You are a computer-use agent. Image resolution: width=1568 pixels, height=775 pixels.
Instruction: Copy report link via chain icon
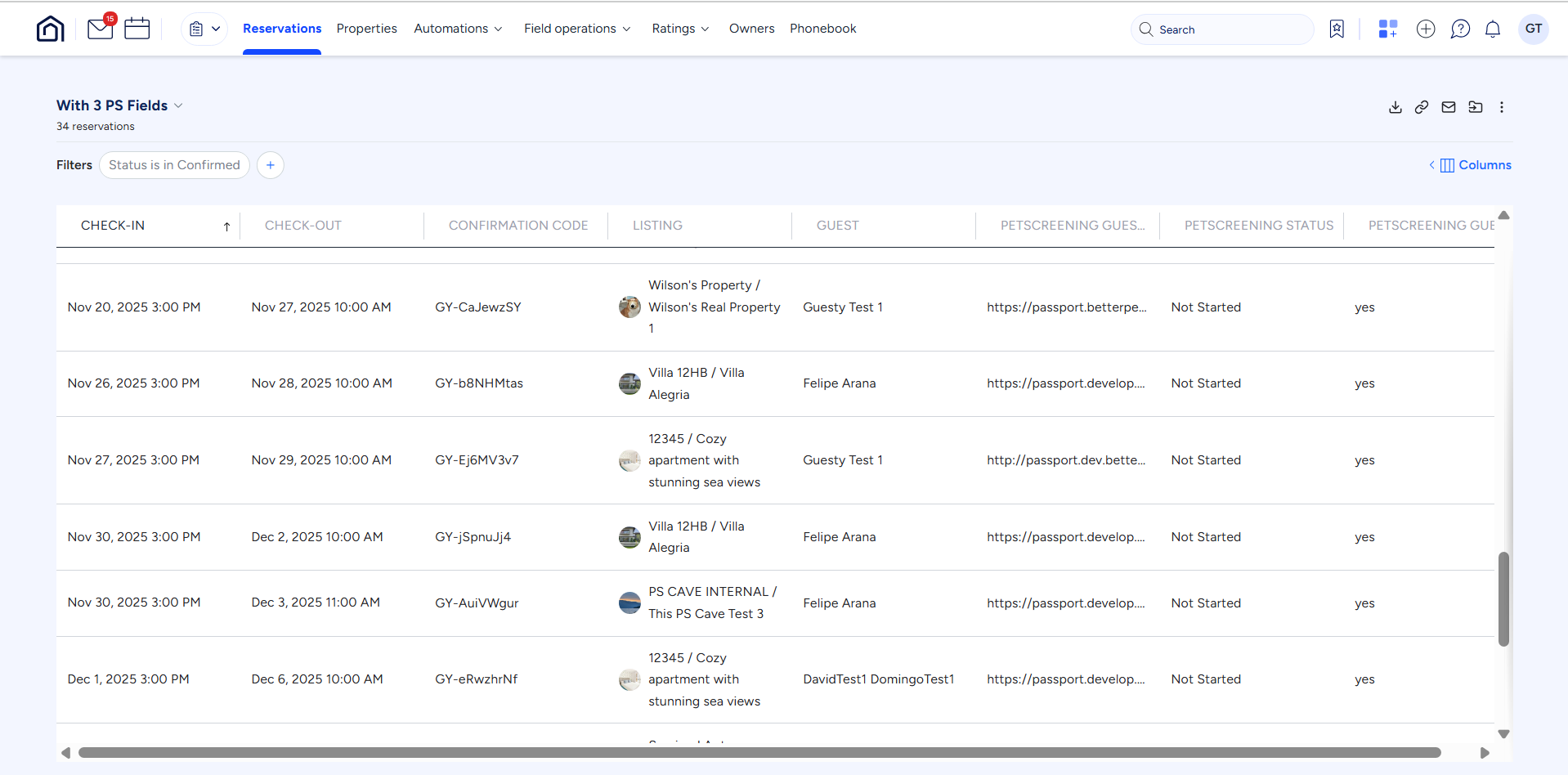(1422, 107)
